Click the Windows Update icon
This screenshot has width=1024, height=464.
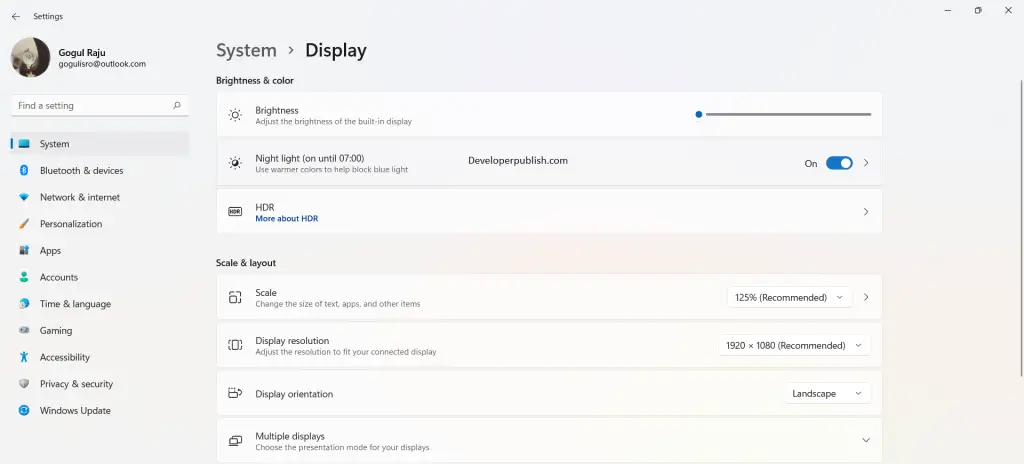[x=24, y=411]
